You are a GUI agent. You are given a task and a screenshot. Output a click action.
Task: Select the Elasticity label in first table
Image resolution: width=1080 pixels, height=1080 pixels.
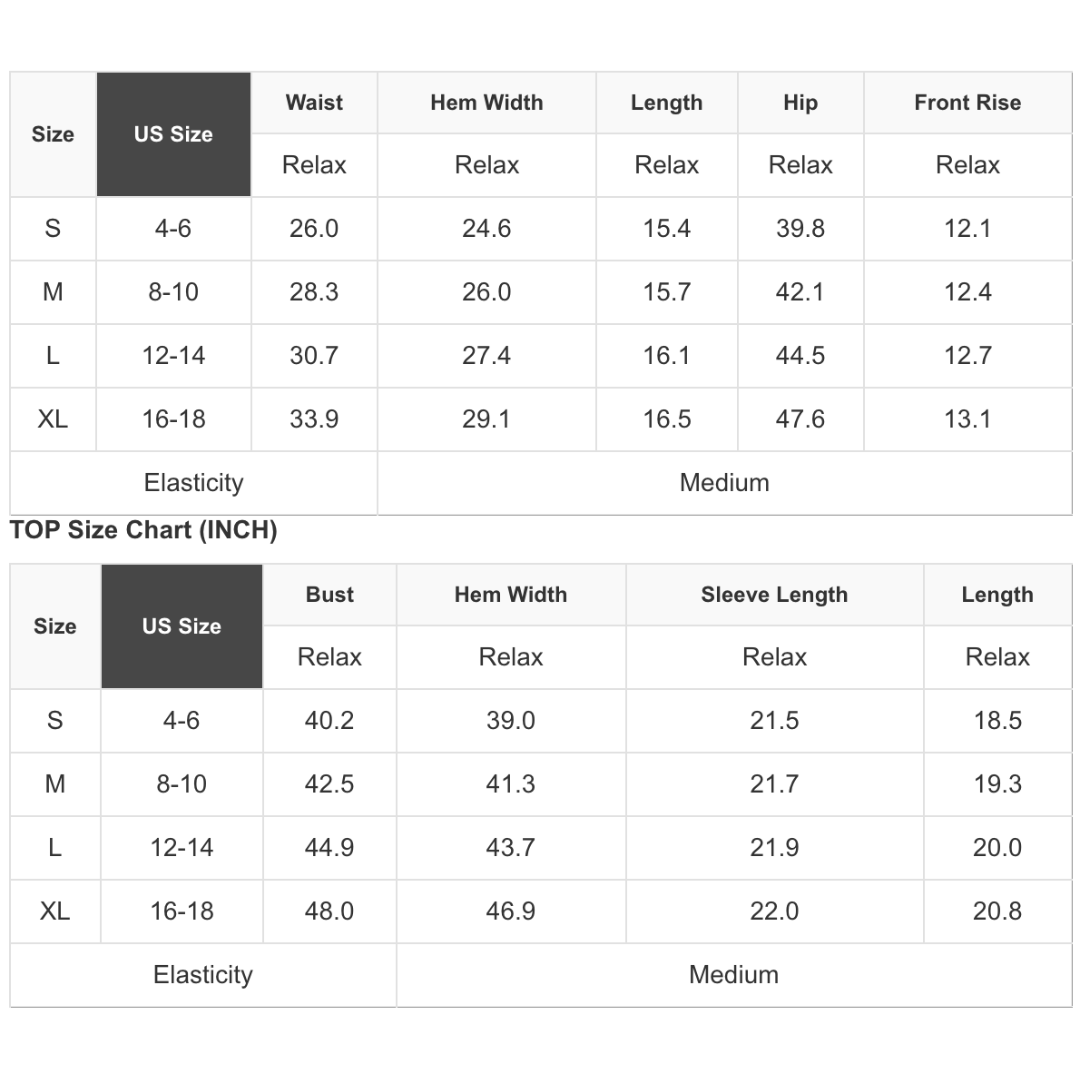pos(194,483)
